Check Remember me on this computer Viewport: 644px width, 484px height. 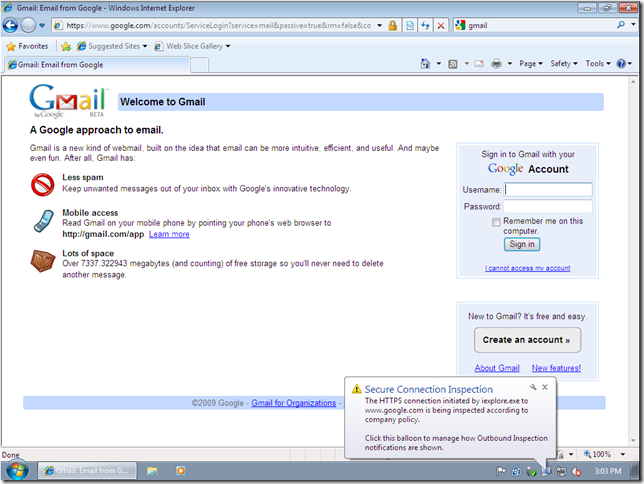click(x=496, y=222)
